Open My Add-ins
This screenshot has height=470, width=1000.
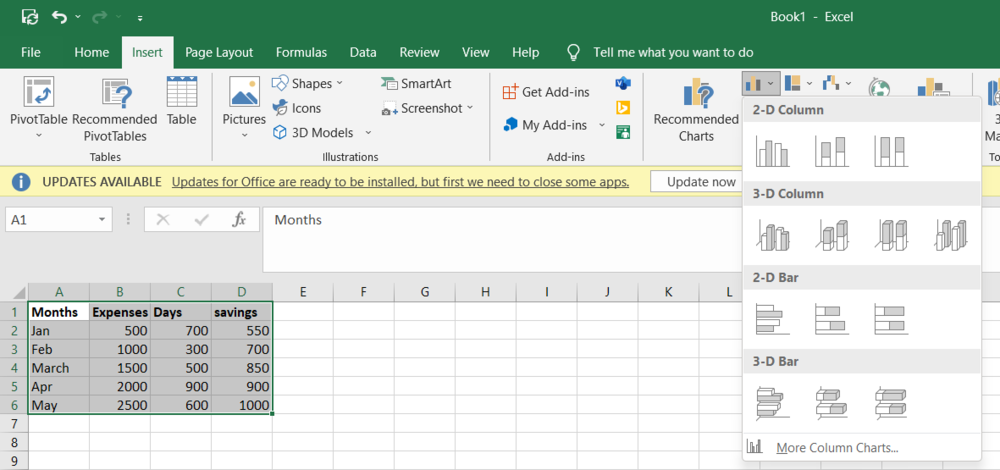tap(546, 125)
